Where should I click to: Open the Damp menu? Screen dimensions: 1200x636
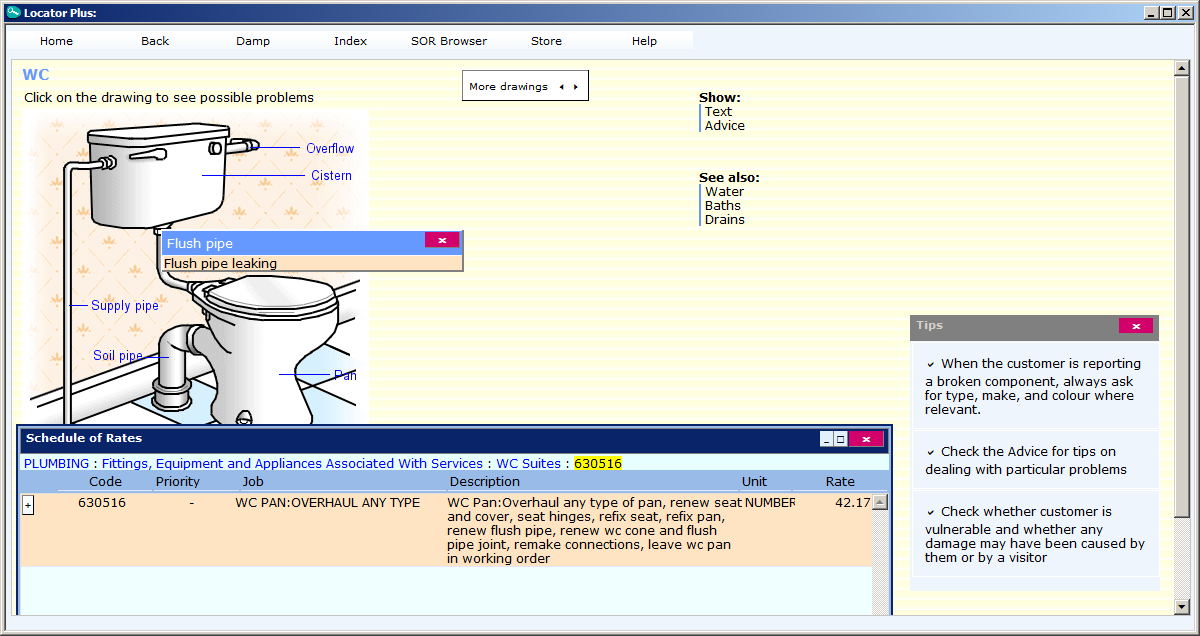coord(253,41)
